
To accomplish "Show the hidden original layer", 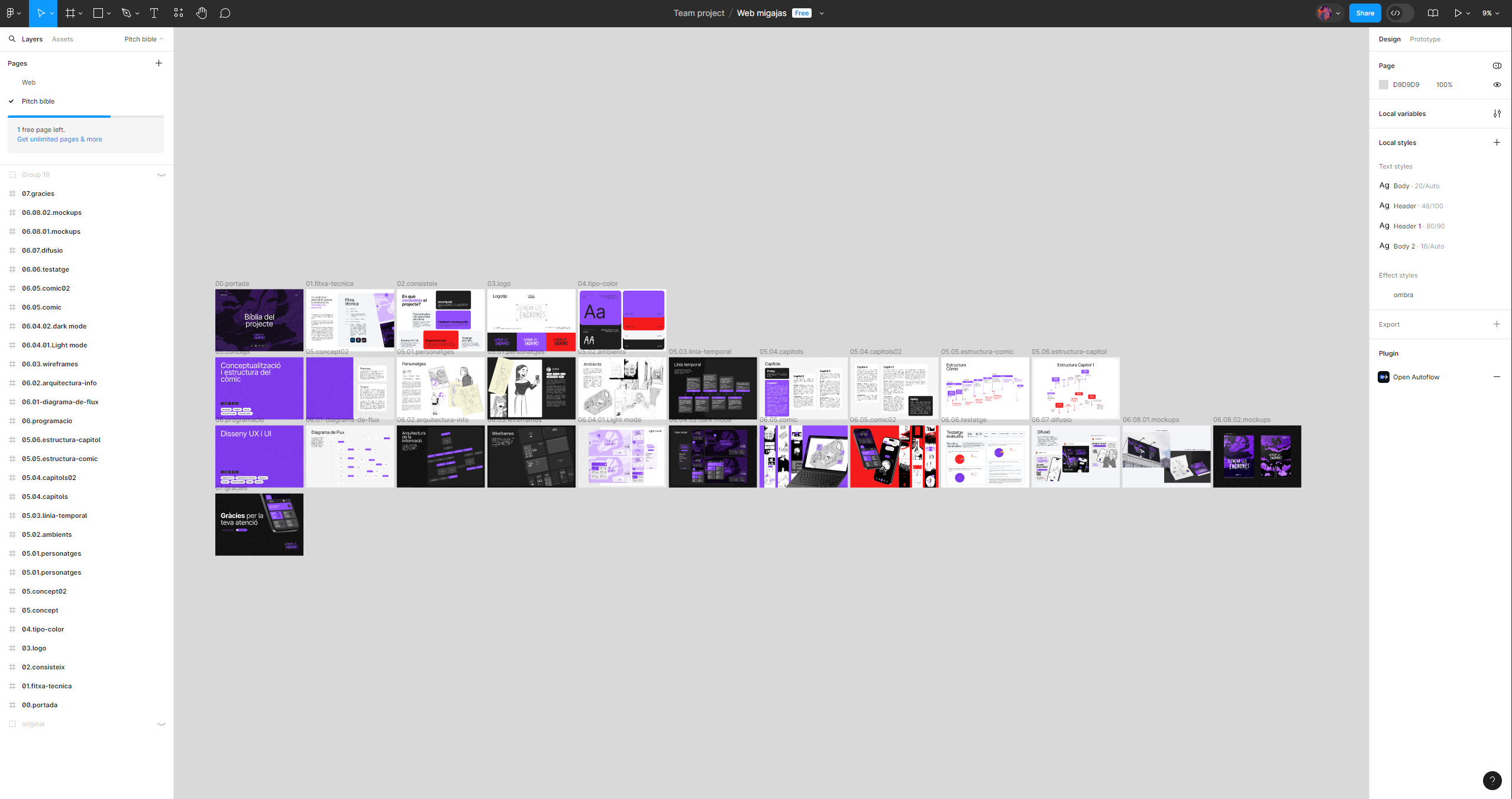I will (161, 724).
